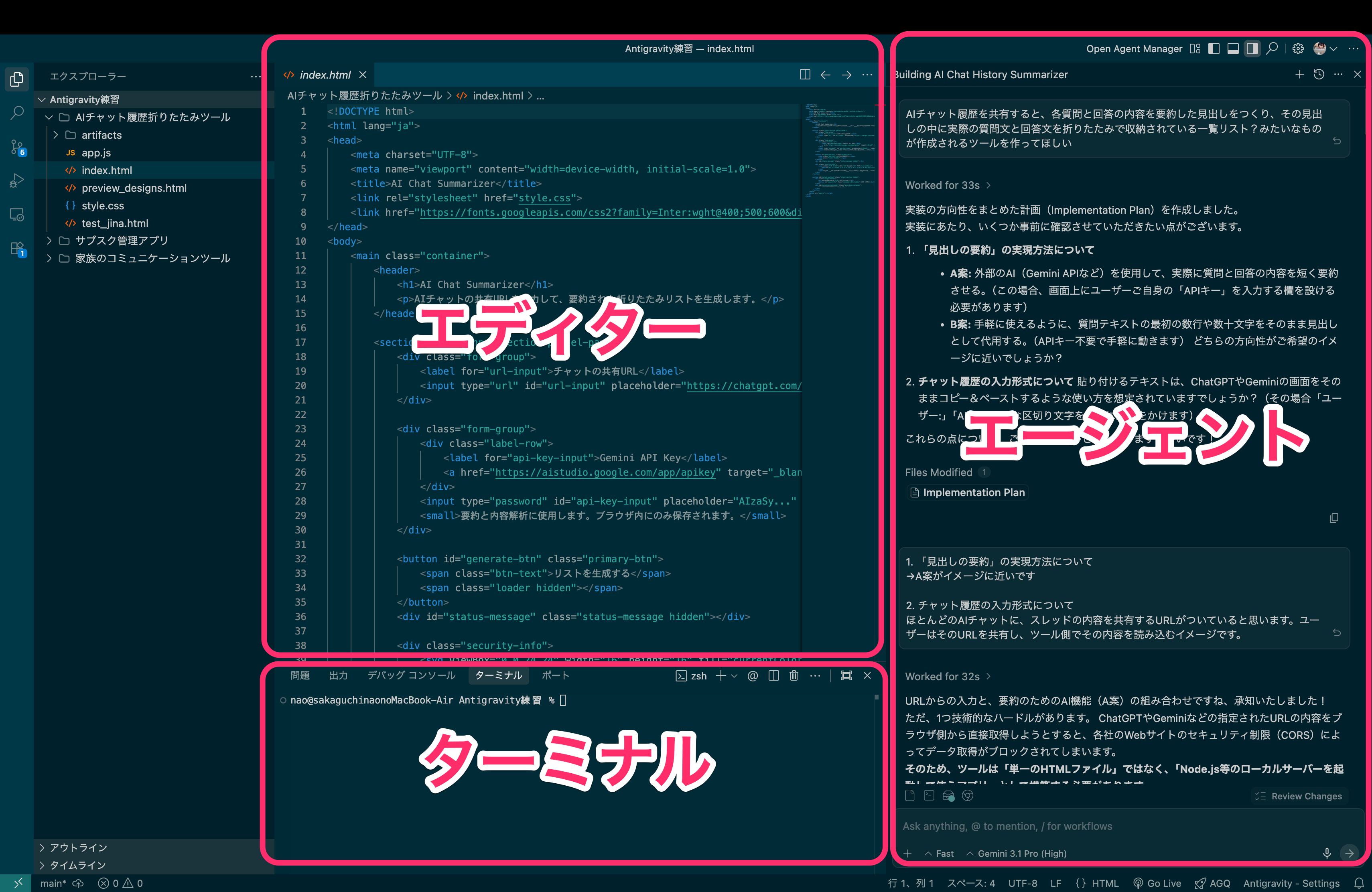Open the agent conversation history icon
The image size is (1372, 892).
(1319, 74)
